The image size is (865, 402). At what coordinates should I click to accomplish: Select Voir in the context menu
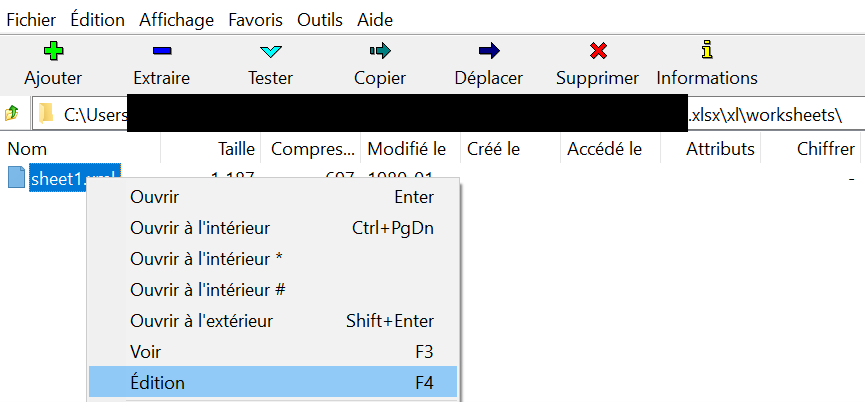click(x=273, y=351)
